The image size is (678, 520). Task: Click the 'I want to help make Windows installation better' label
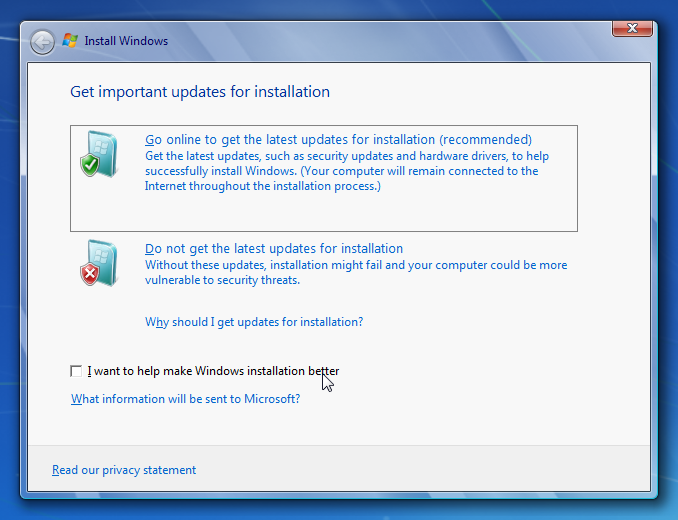coord(213,371)
